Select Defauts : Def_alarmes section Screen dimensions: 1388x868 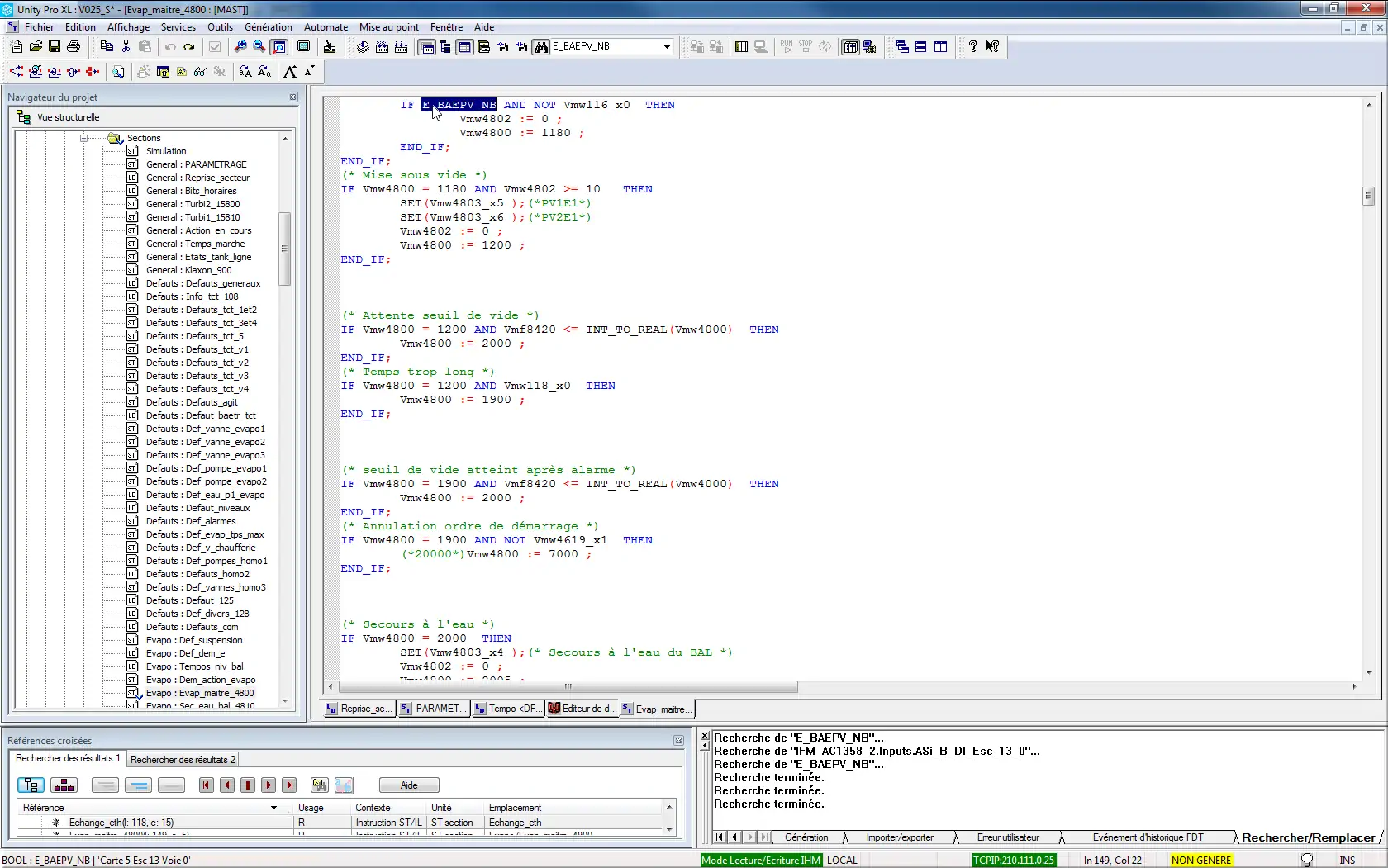click(x=191, y=521)
